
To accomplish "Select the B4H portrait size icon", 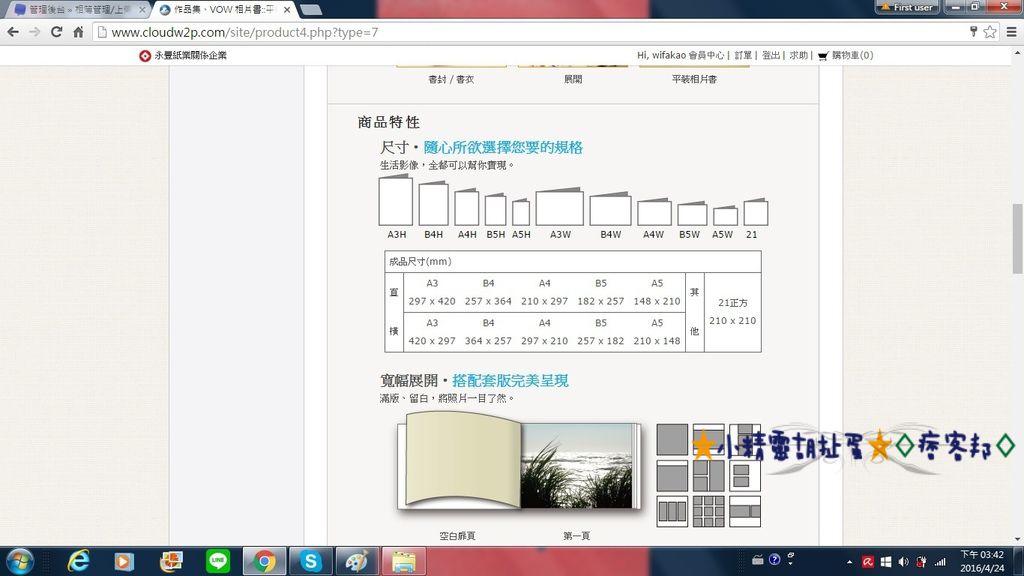I will (x=434, y=204).
